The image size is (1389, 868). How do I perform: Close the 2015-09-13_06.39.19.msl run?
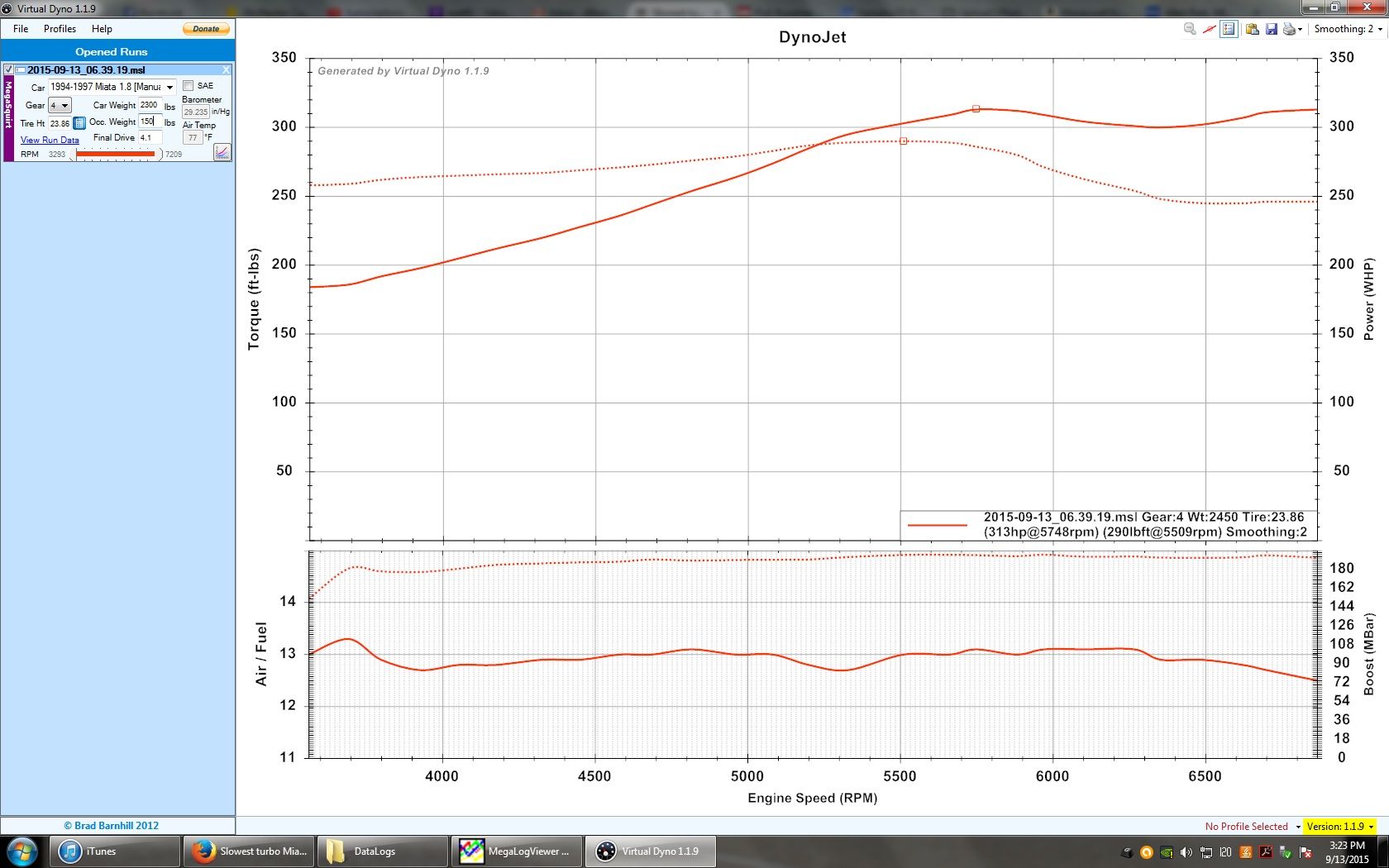click(x=226, y=70)
